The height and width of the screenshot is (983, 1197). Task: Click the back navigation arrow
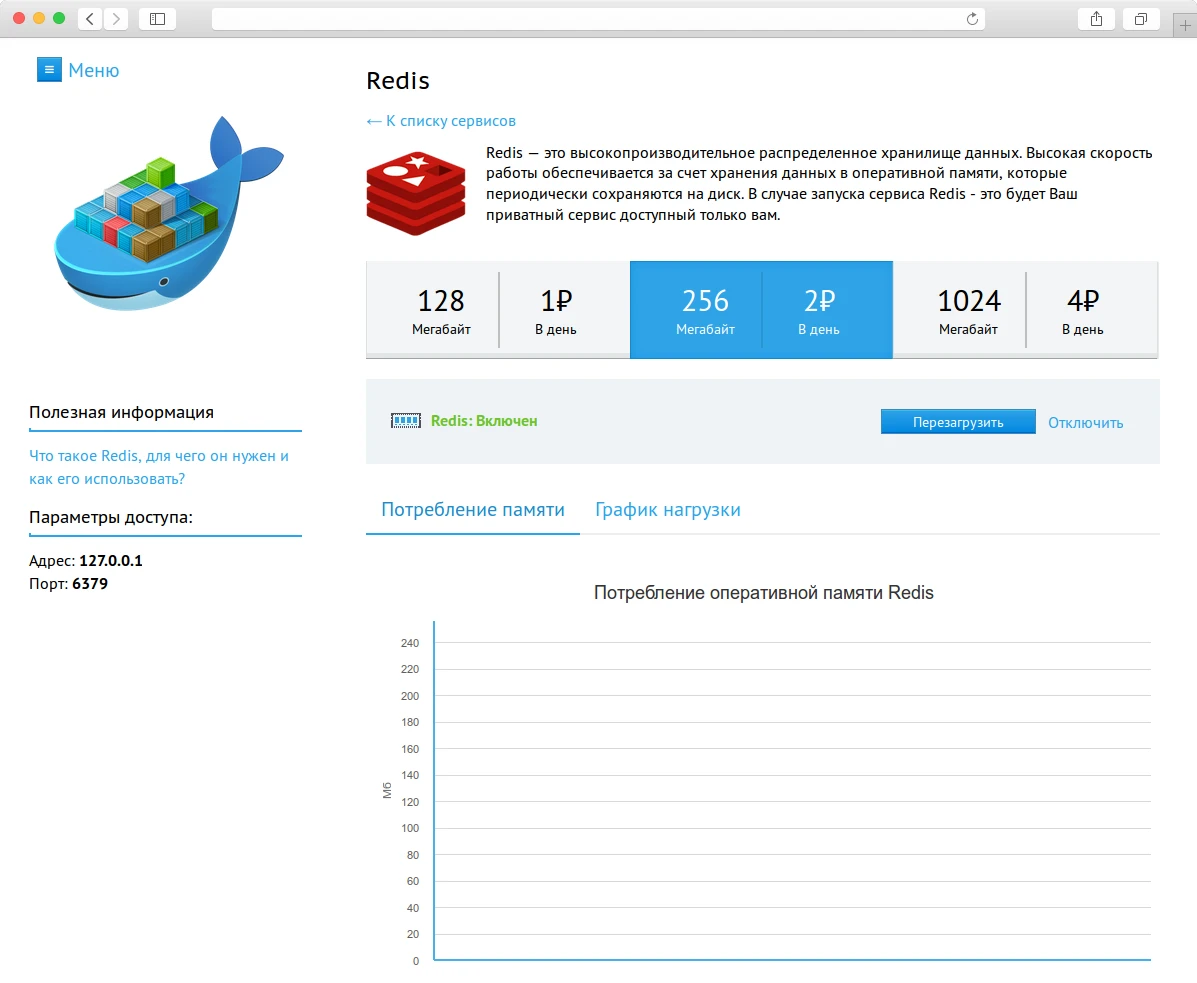point(88,18)
